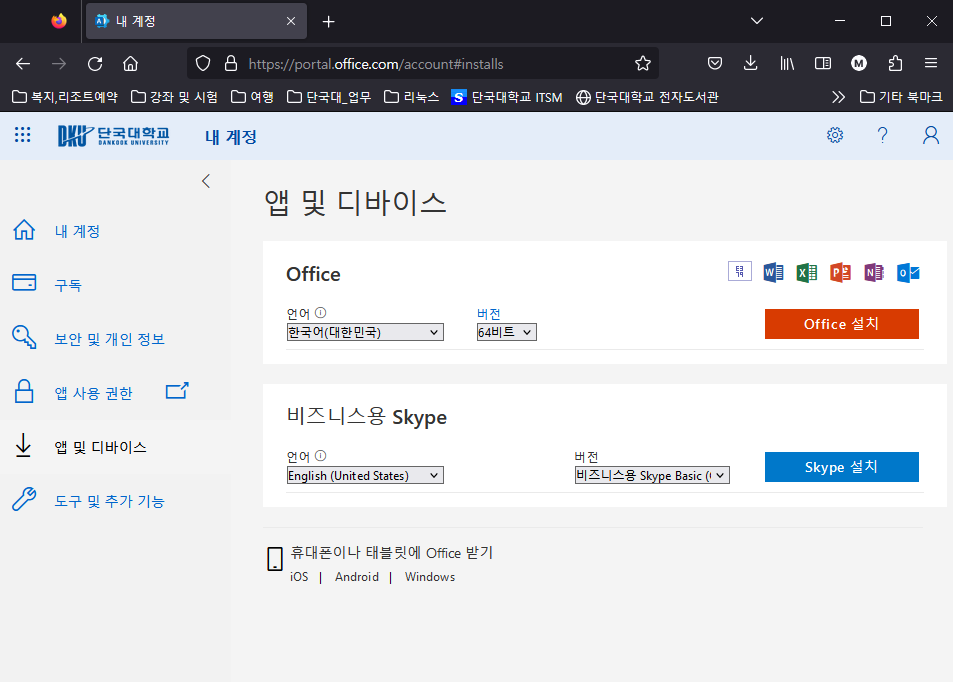Screen dimensions: 953x682
Task: Open Office language dropdown 한국어(대한민국)
Action: tap(365, 332)
